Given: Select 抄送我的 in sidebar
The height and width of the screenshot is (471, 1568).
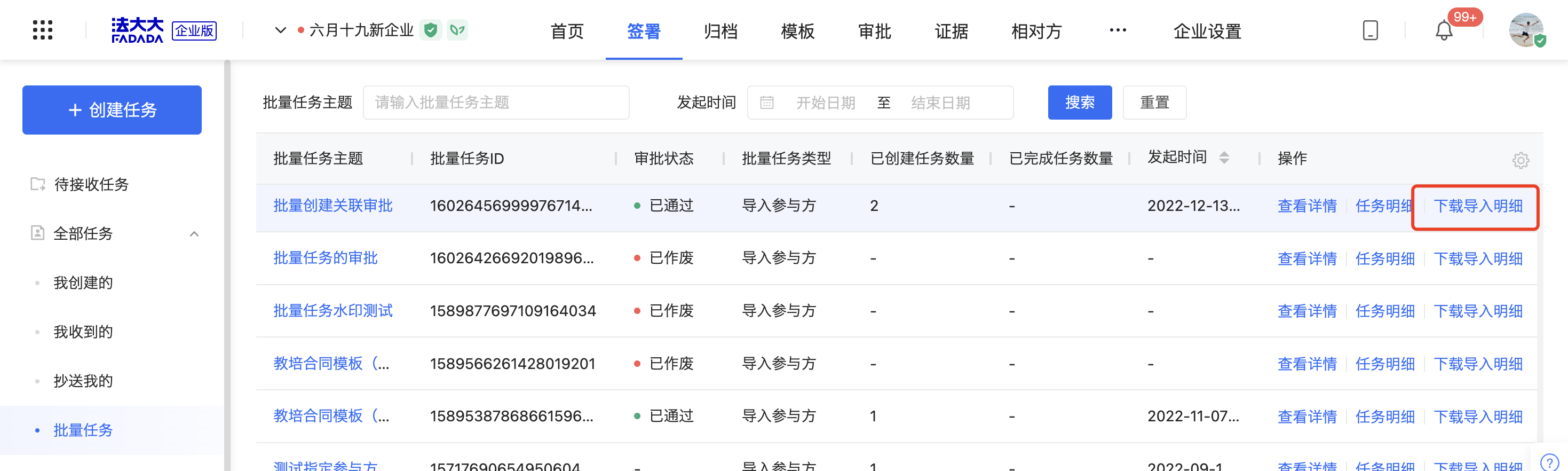Looking at the screenshot, I should click(x=83, y=381).
